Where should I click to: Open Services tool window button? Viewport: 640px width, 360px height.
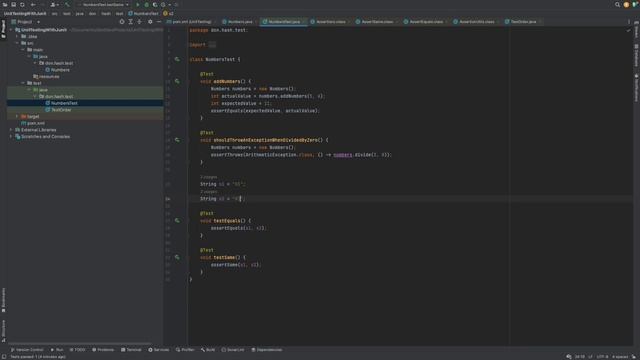[x=159, y=350]
